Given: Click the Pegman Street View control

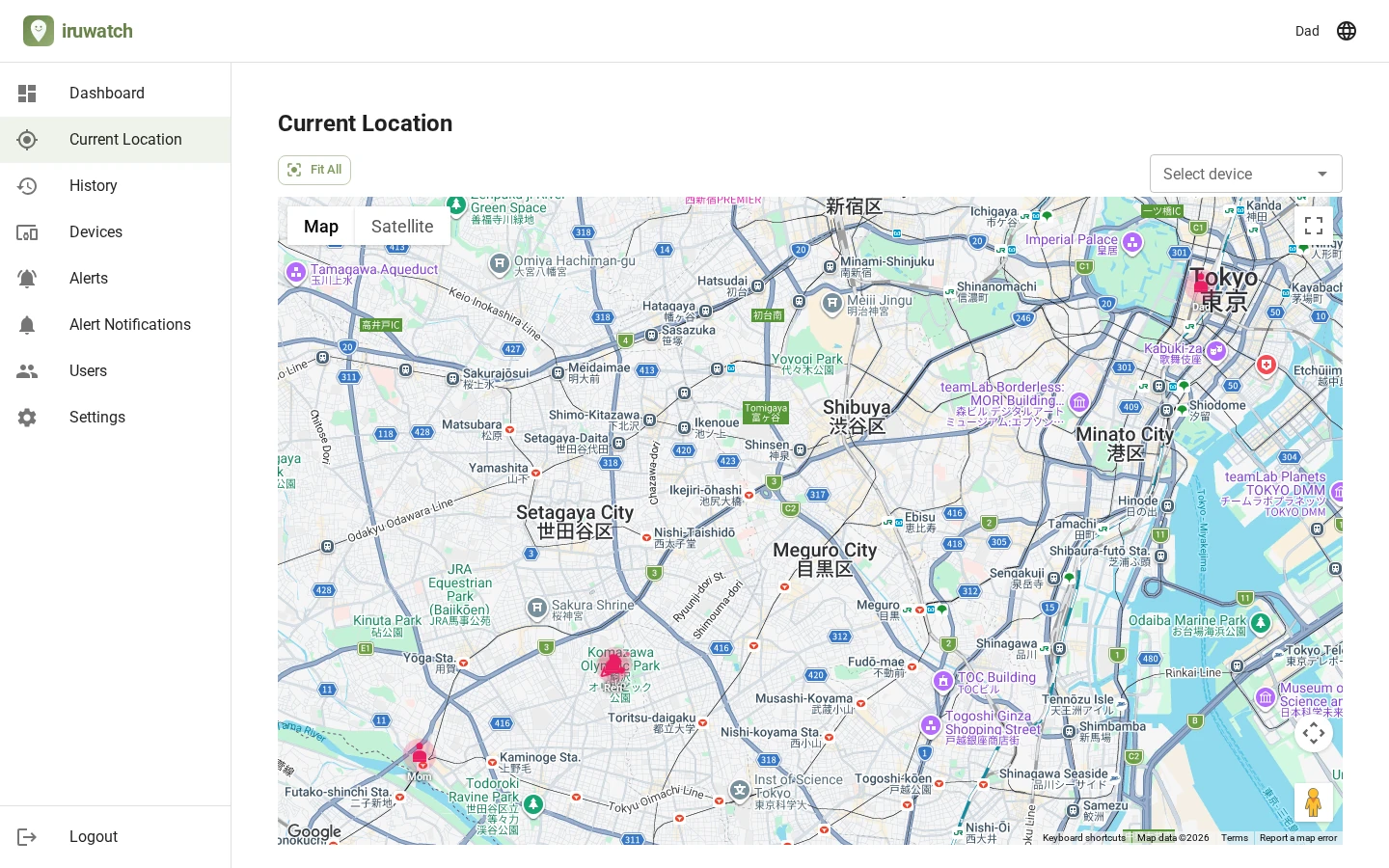Looking at the screenshot, I should pyautogui.click(x=1314, y=802).
